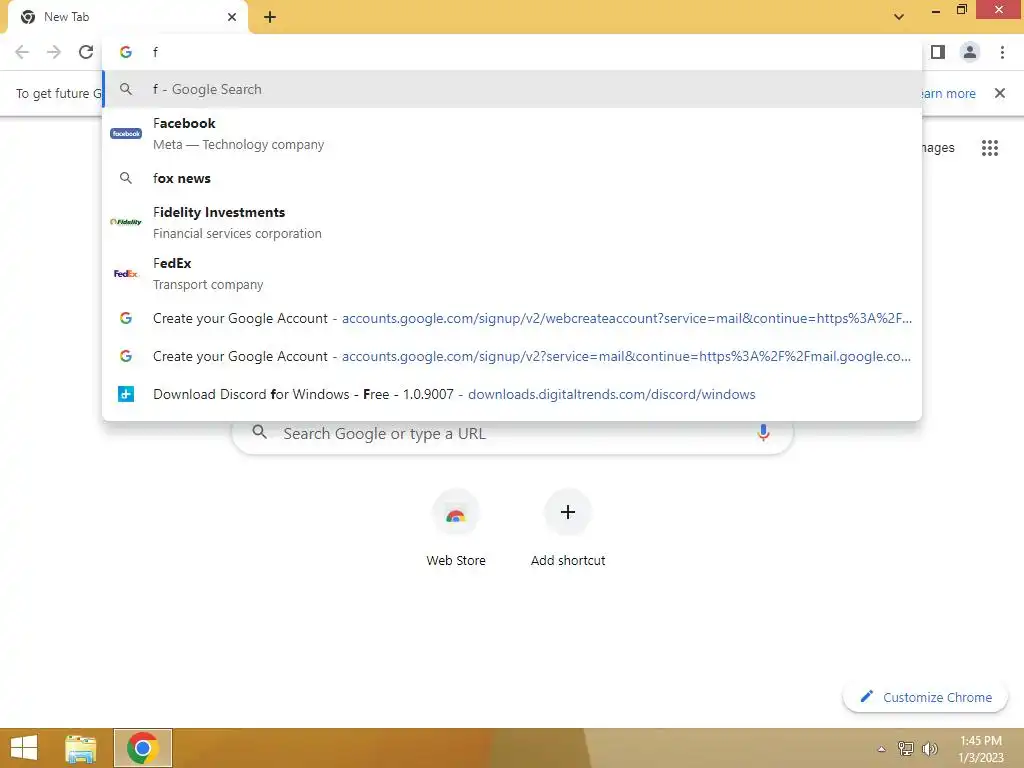This screenshot has height=768, width=1024.
Task: Show hidden tray icons arrow
Action: pyautogui.click(x=881, y=749)
